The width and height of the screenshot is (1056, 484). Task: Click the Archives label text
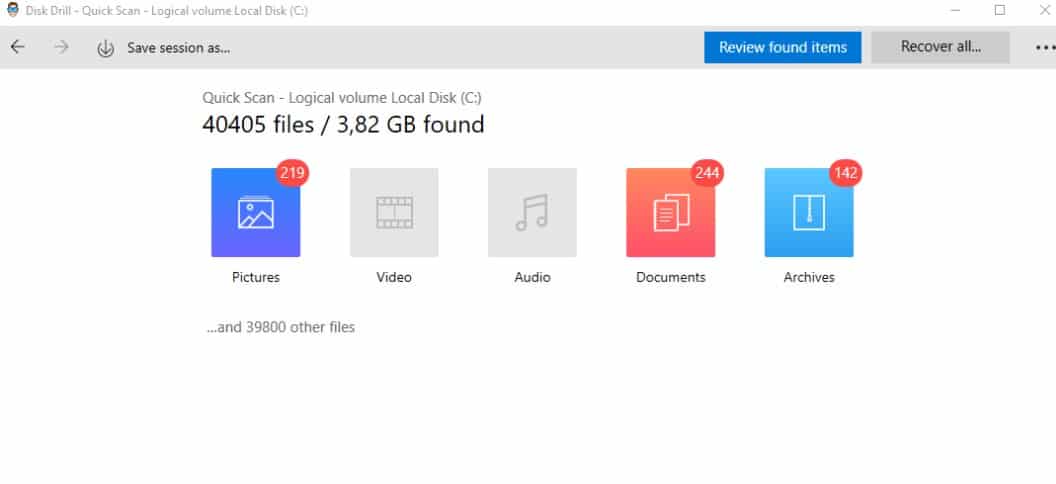809,277
